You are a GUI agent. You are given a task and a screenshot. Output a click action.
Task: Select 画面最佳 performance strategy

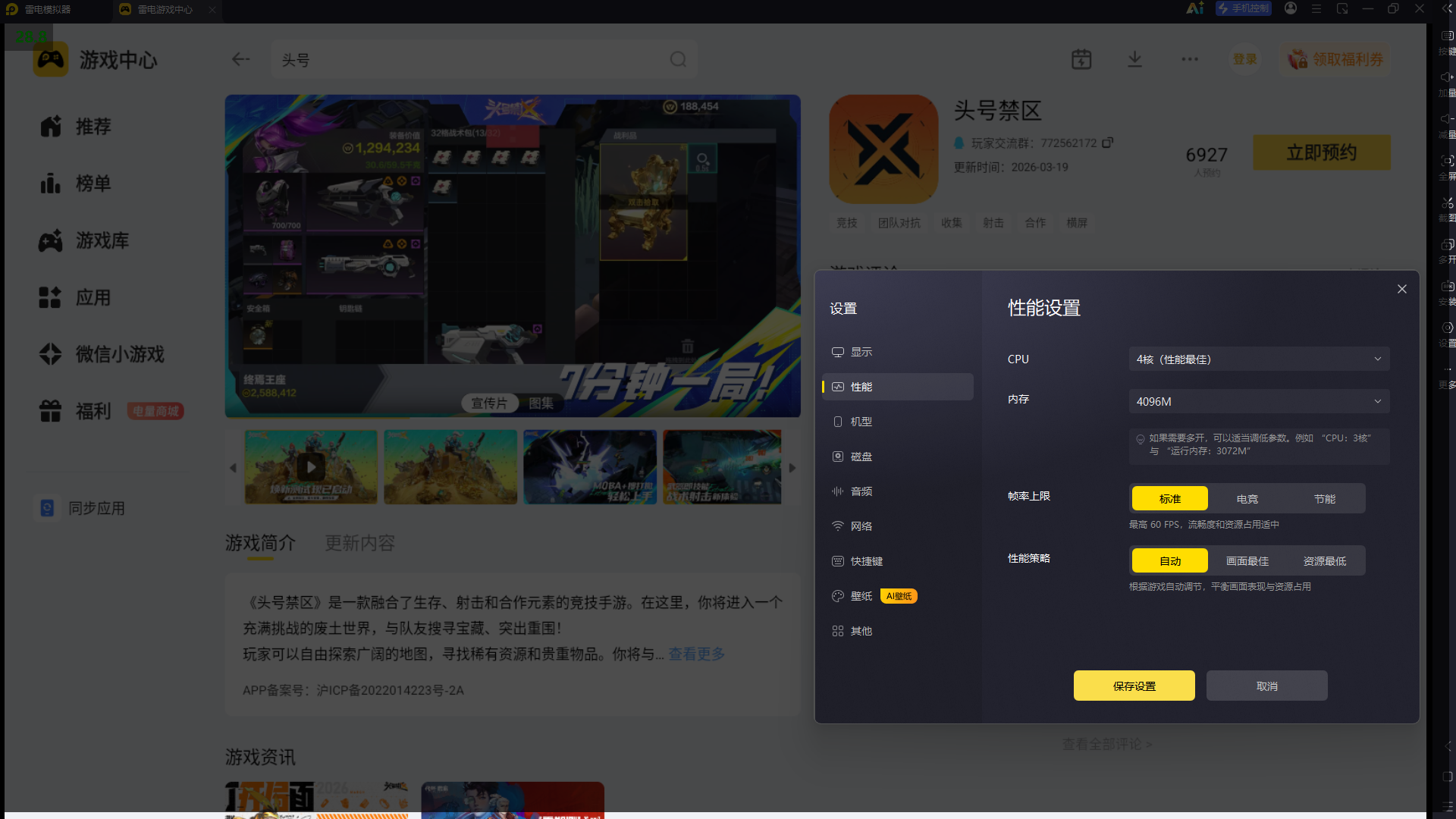[1247, 560]
